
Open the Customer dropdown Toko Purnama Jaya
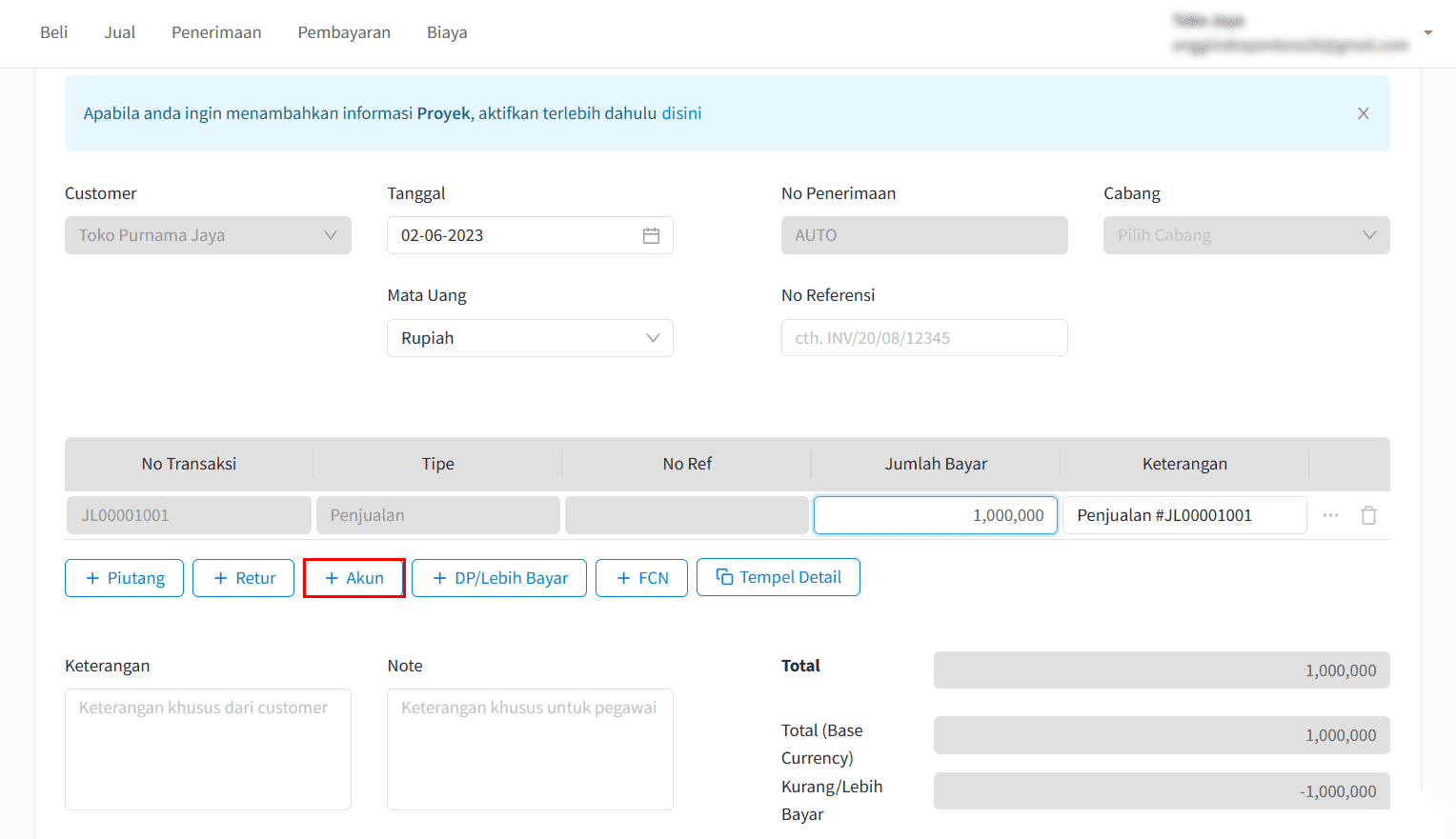pyautogui.click(x=208, y=235)
